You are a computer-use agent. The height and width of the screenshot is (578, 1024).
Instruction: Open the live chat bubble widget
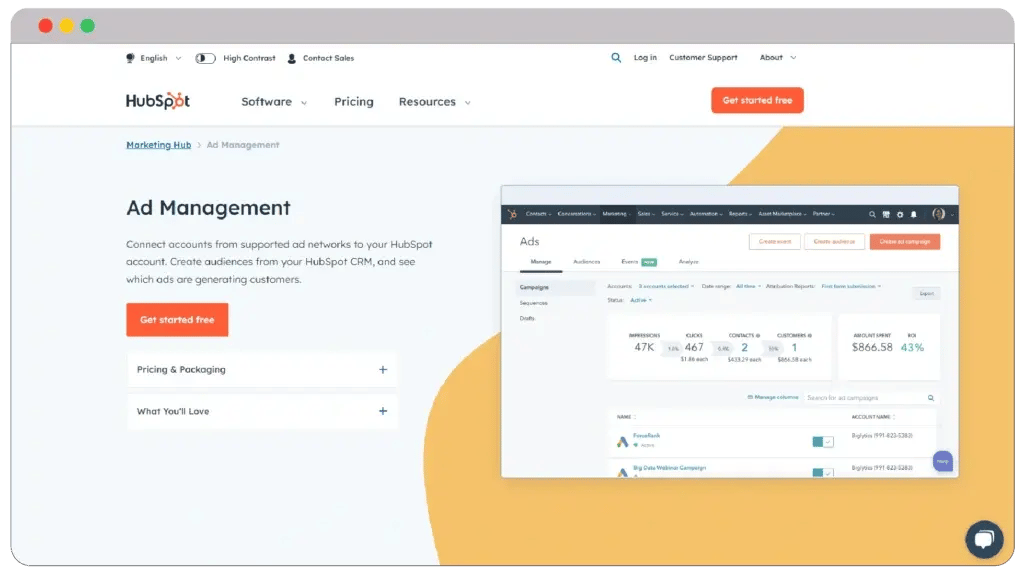coord(983,539)
